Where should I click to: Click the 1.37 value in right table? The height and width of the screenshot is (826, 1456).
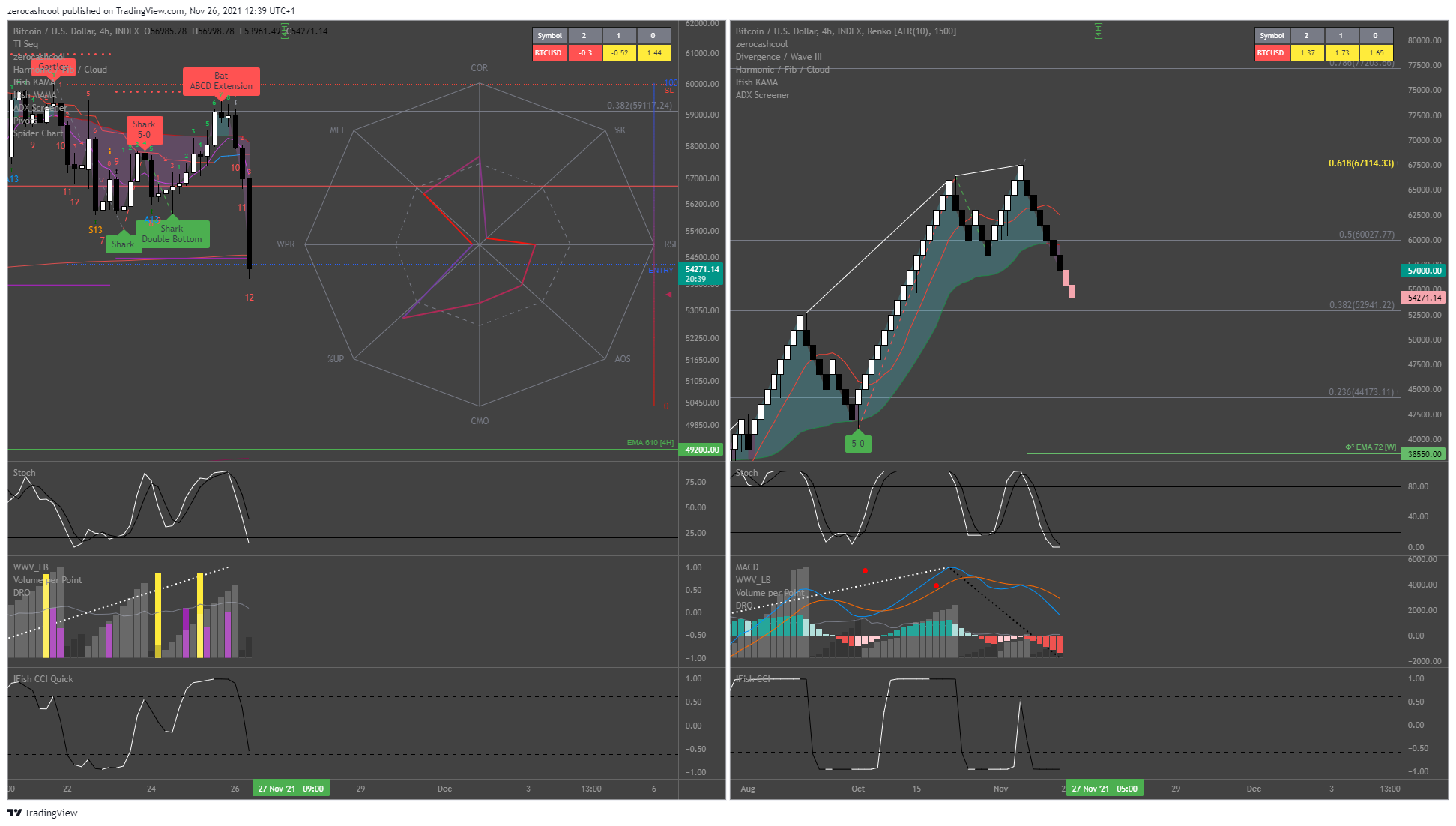pyautogui.click(x=1308, y=53)
